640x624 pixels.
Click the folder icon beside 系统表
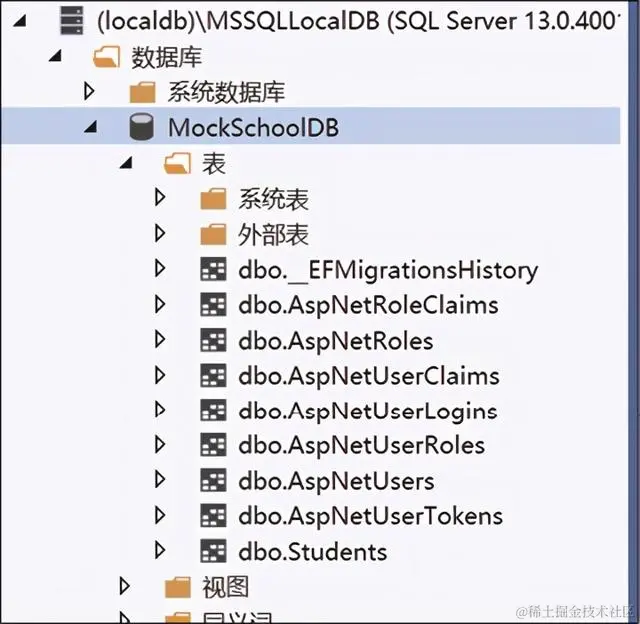click(x=213, y=199)
